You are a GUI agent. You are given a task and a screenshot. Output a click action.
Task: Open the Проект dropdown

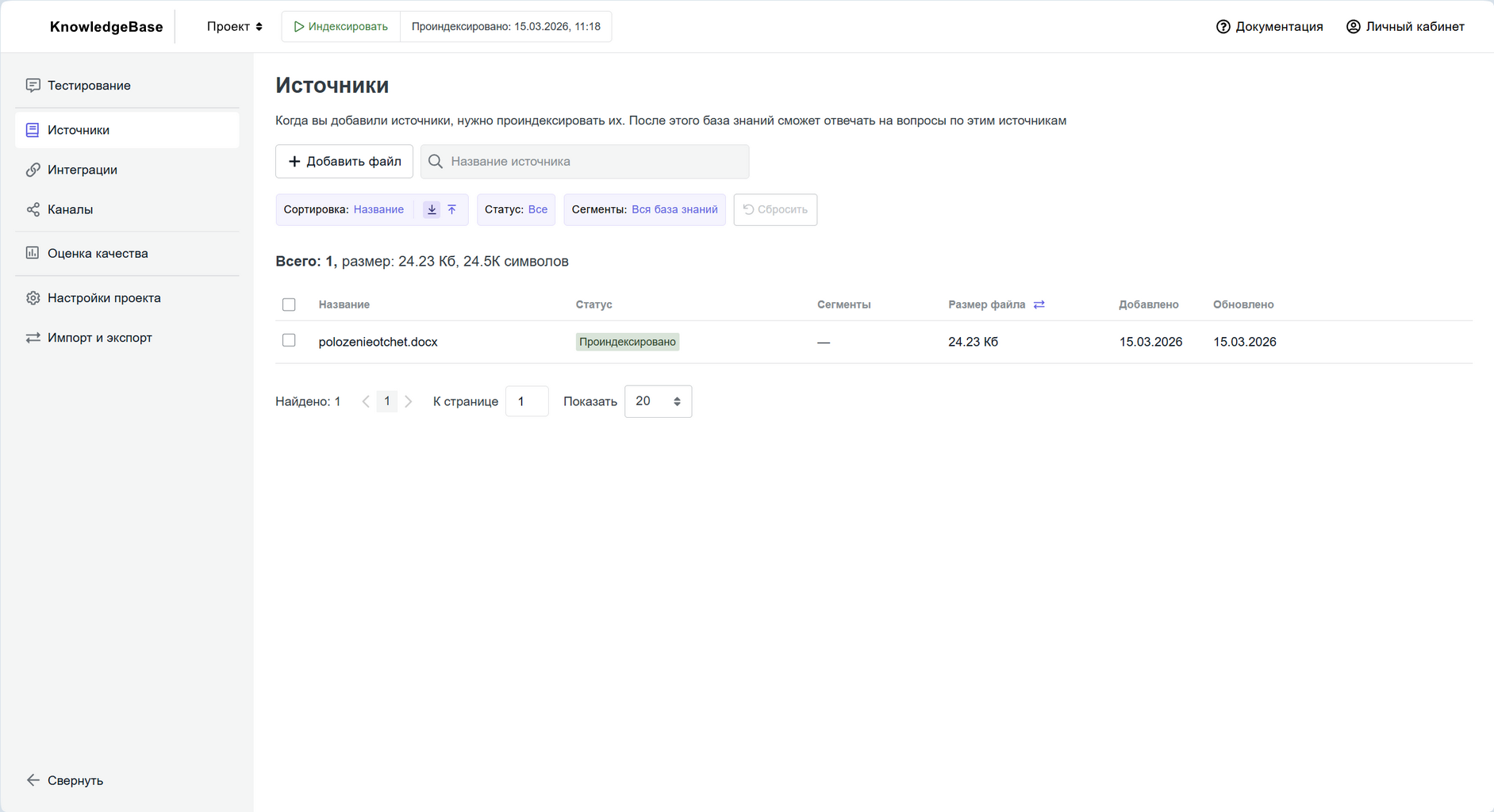[234, 26]
